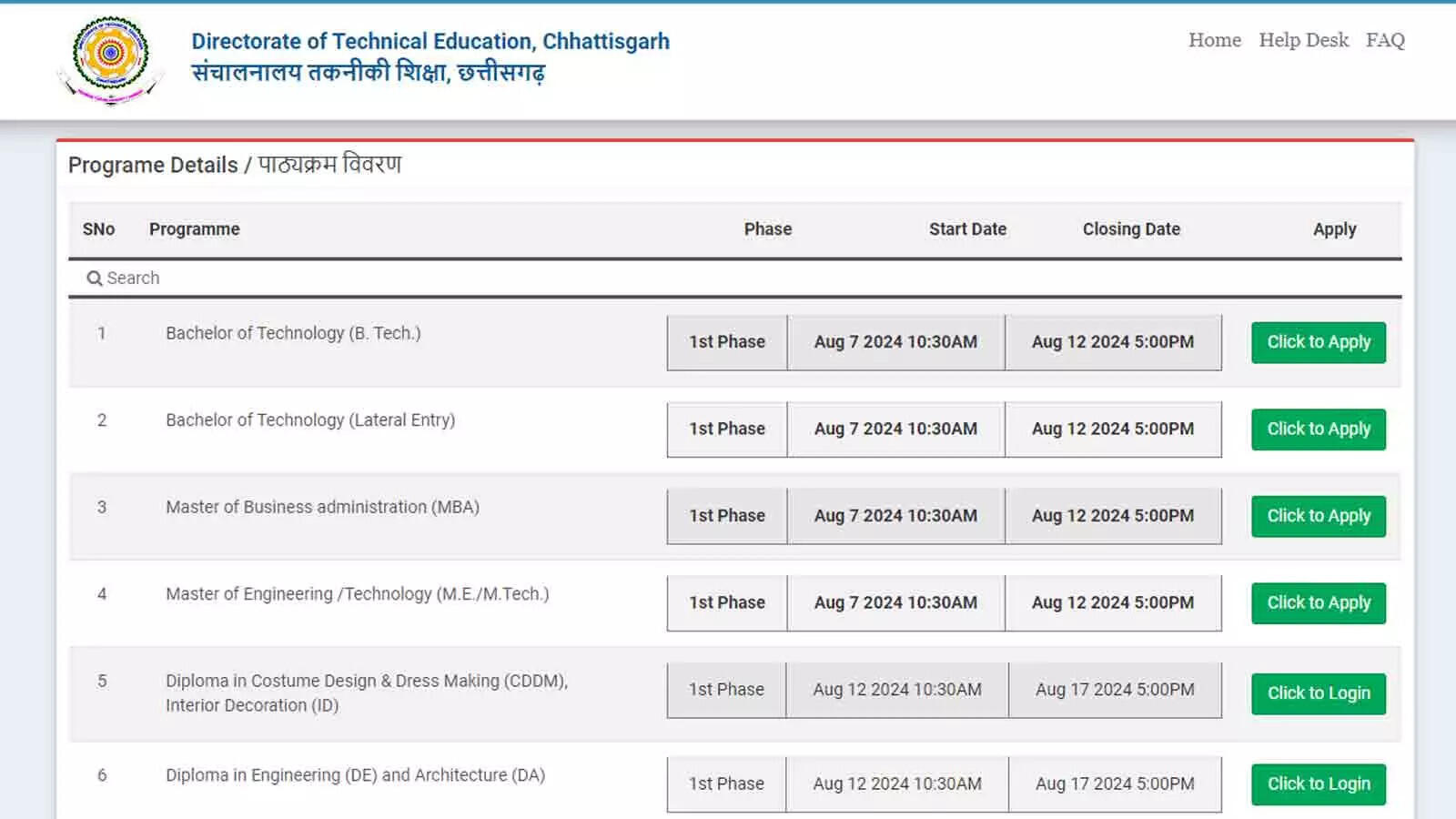This screenshot has width=1456, height=819.
Task: Apply for Bachelor of Technology (B. Tech.)
Action: point(1318,342)
